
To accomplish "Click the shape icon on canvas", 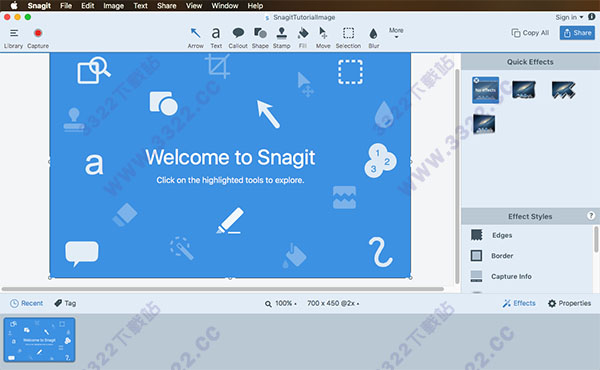I will click(x=163, y=103).
